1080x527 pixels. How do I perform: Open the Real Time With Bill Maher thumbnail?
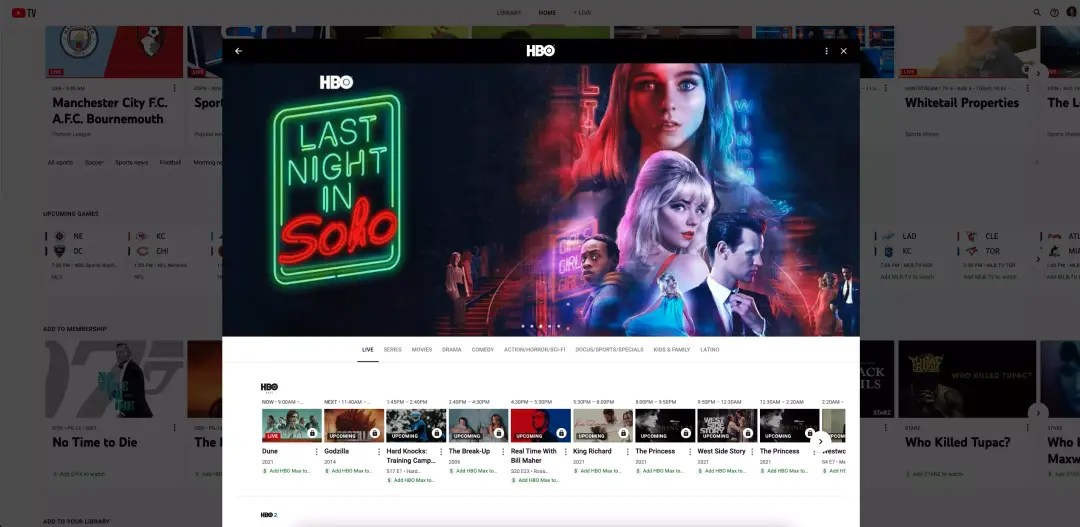(541, 425)
